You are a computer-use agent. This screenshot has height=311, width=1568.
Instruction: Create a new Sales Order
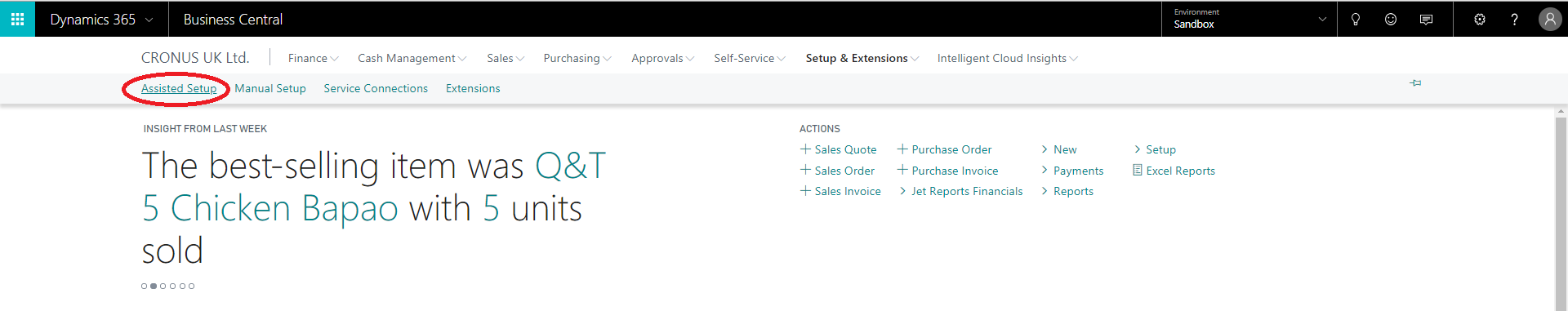[x=837, y=171]
